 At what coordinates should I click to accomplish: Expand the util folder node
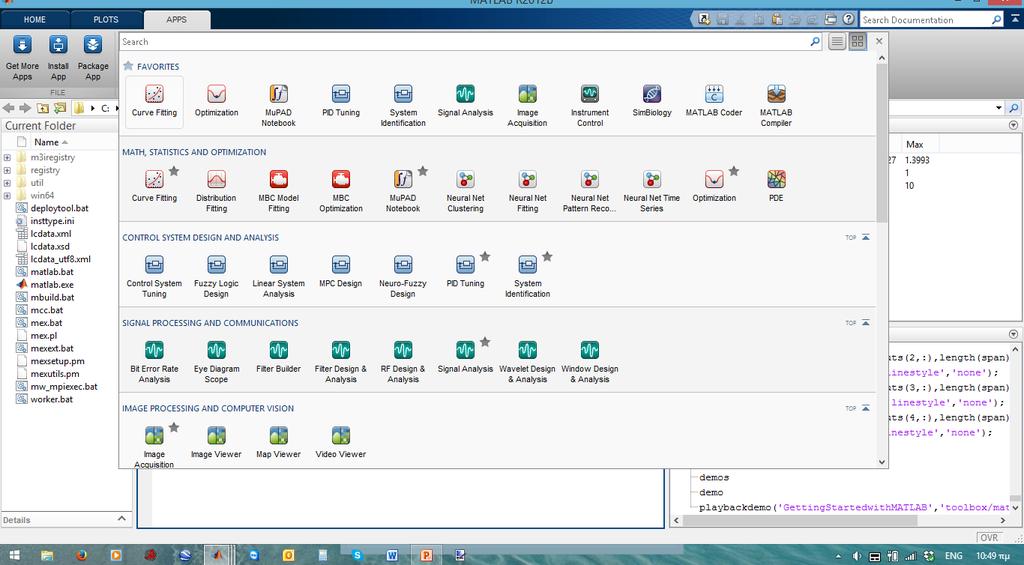7,183
